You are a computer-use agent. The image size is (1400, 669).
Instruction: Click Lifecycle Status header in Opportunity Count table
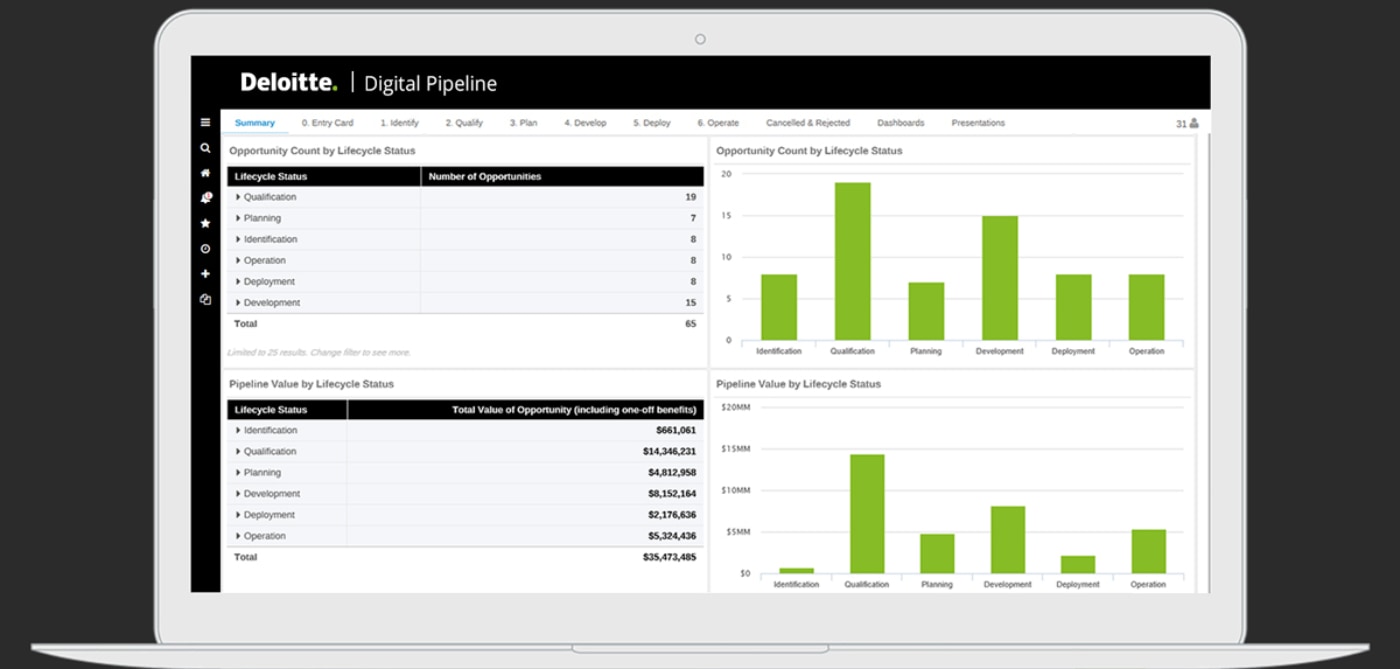pyautogui.click(x=324, y=176)
